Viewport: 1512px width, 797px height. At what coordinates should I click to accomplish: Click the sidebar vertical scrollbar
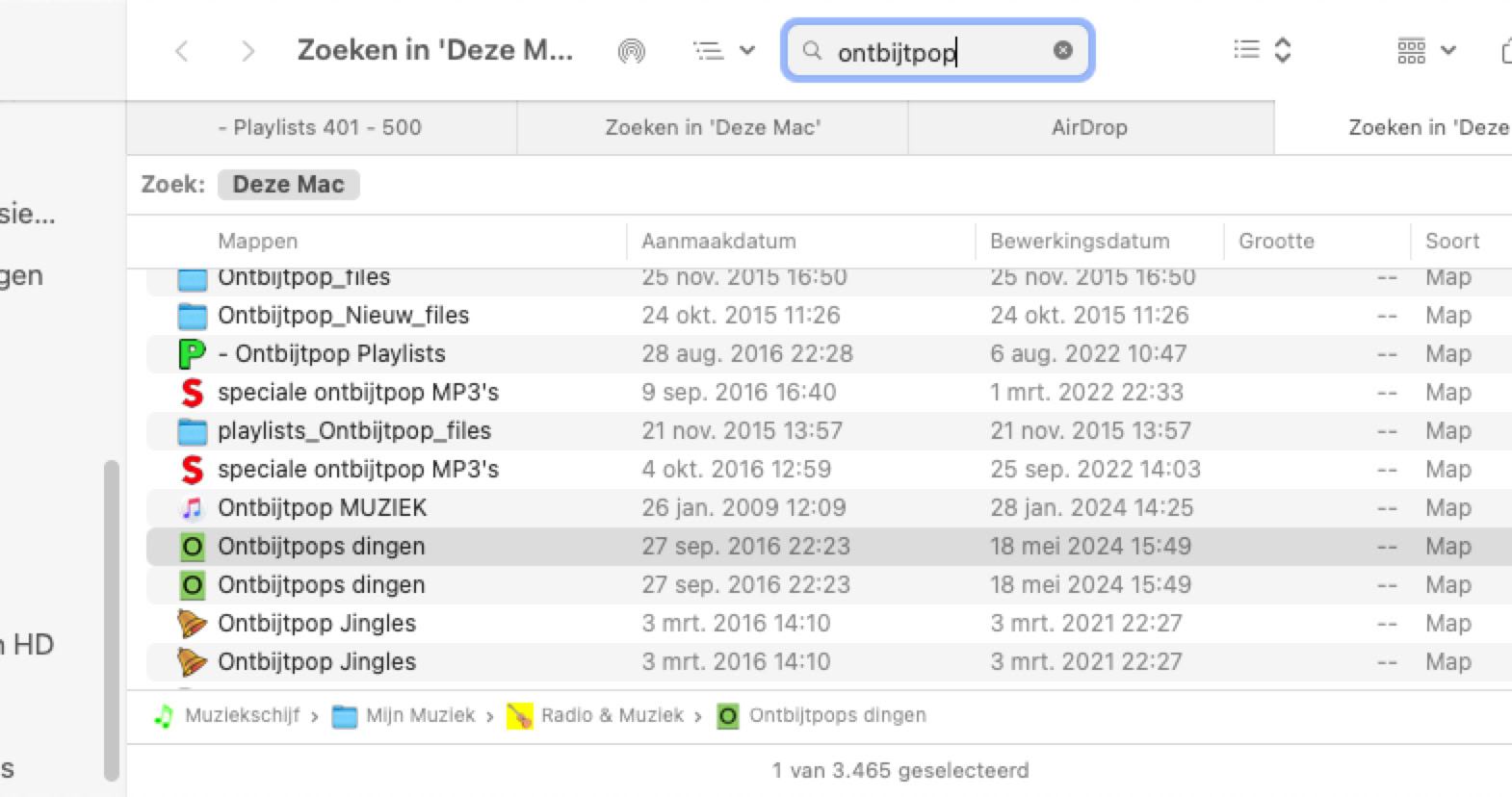111,616
